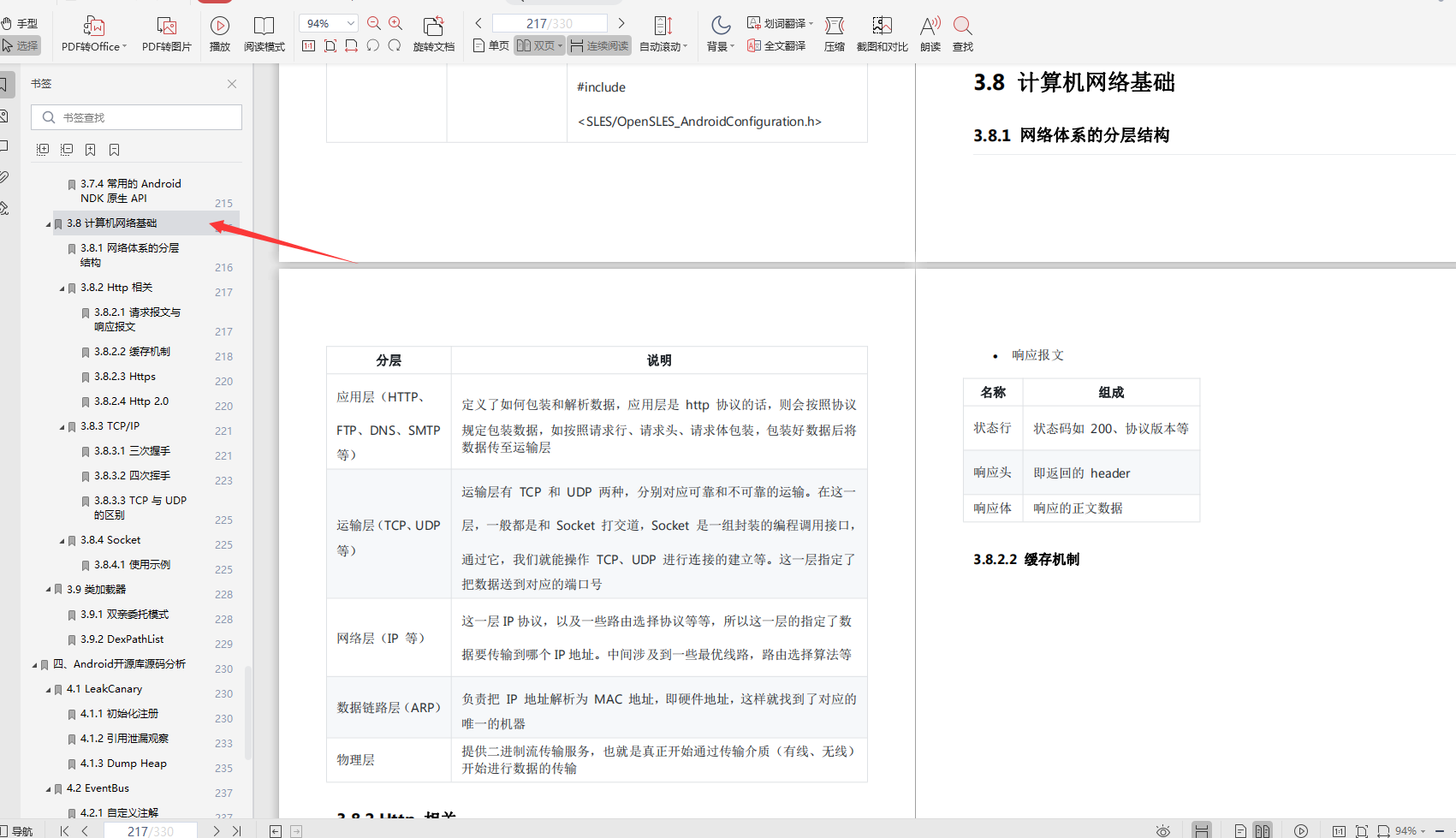Click status bar play slideshow icon
The height and width of the screenshot is (838, 1456).
1301,830
